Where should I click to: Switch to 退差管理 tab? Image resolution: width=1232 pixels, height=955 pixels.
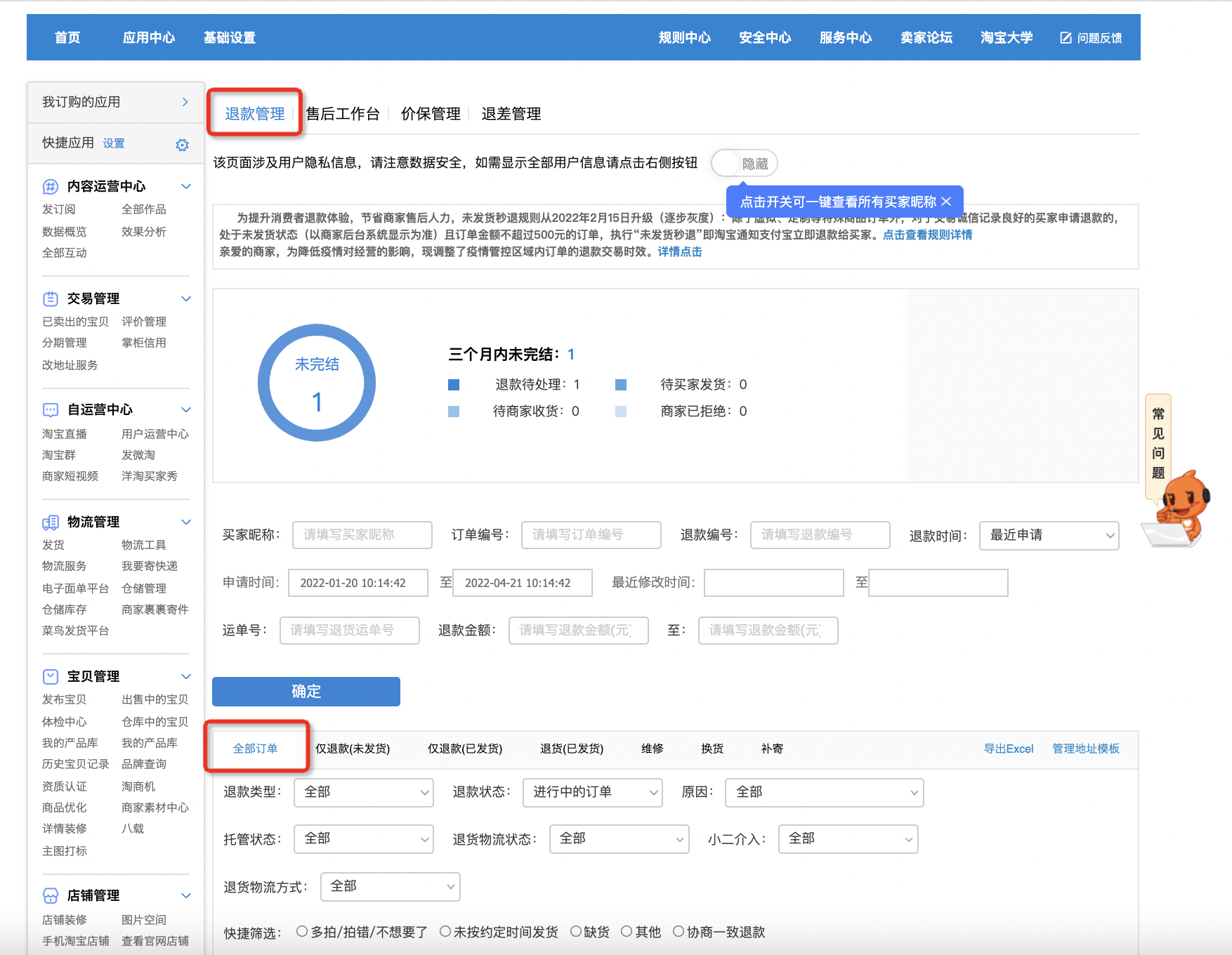click(x=511, y=114)
